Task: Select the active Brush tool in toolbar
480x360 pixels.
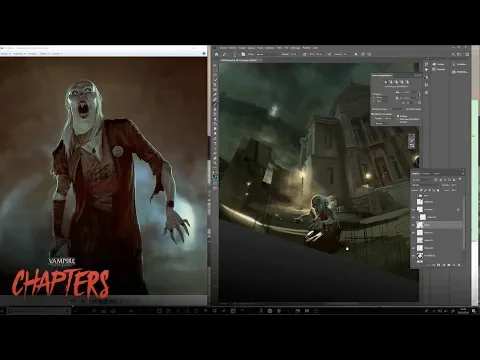Action: coord(215,104)
